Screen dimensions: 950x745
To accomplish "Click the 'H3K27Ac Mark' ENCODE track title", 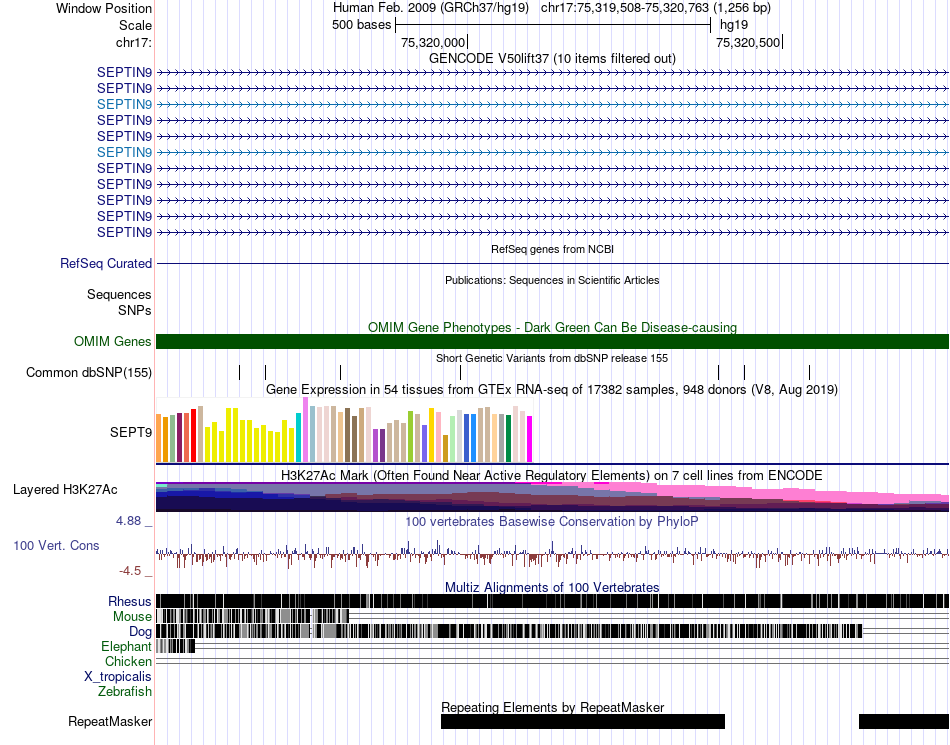I will [552, 475].
